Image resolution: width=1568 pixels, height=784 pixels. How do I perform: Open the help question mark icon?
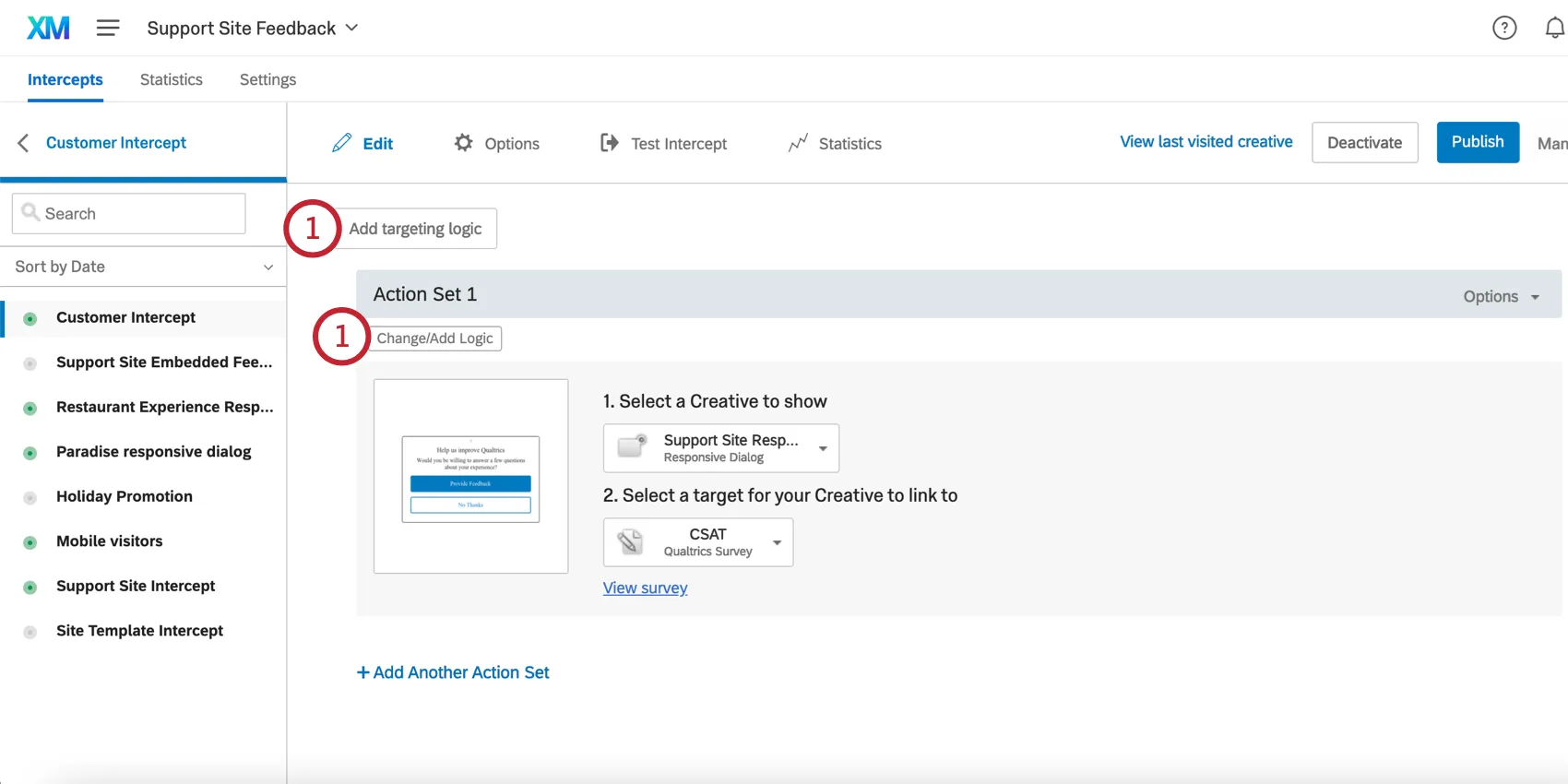coord(1504,29)
